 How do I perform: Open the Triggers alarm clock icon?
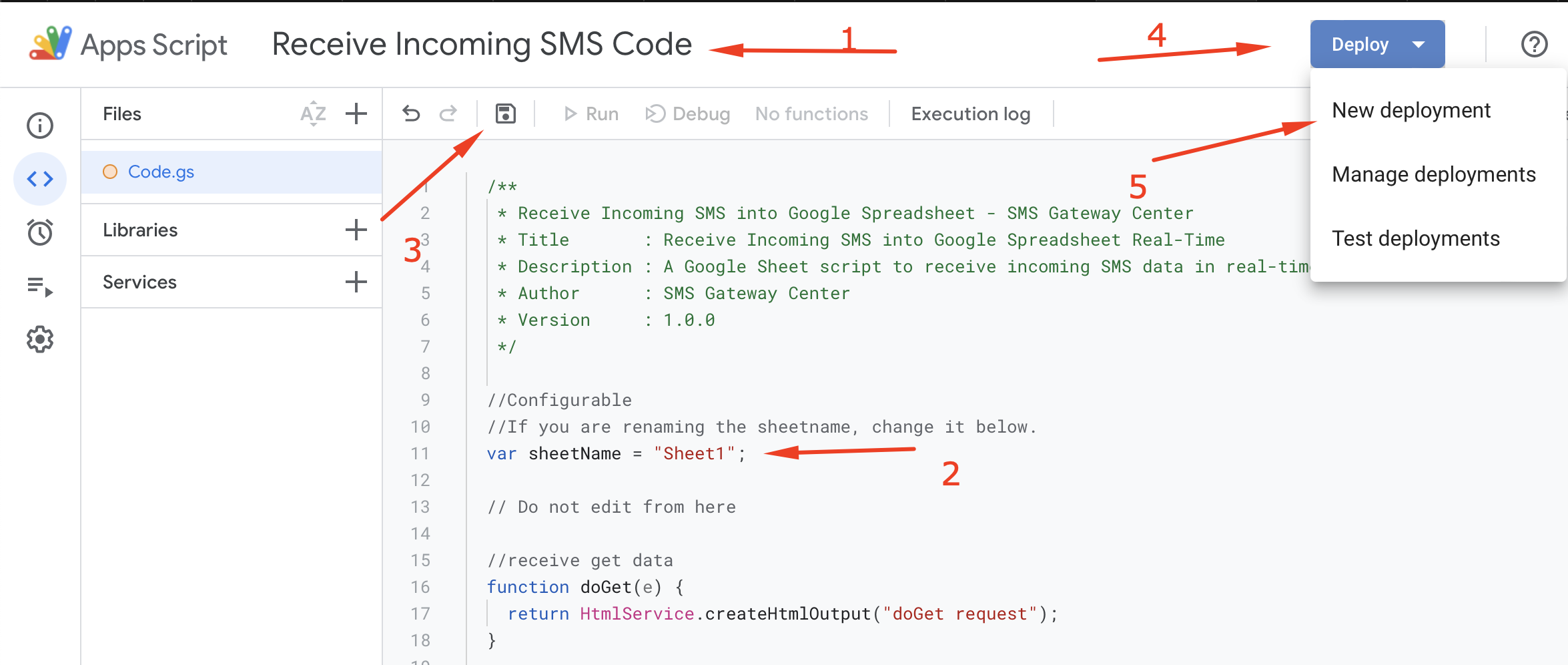pos(40,232)
